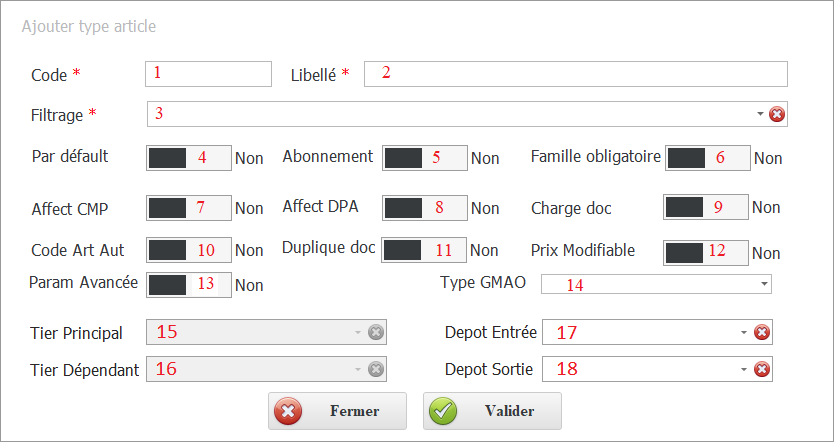Image resolution: width=834 pixels, height=442 pixels.
Task: Switch on Param Avancée option
Action: [189, 284]
